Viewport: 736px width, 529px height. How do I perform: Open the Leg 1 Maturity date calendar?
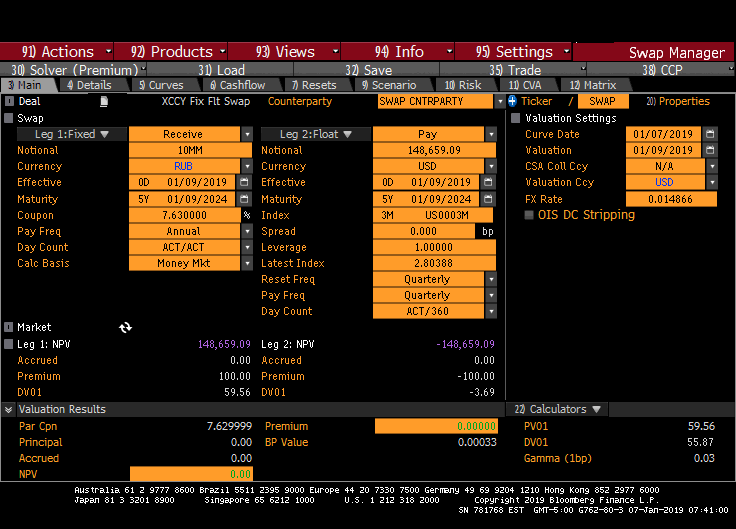click(x=244, y=199)
